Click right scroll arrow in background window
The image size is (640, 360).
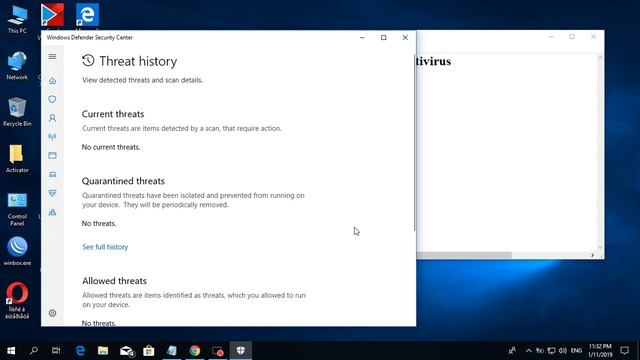click(592, 255)
